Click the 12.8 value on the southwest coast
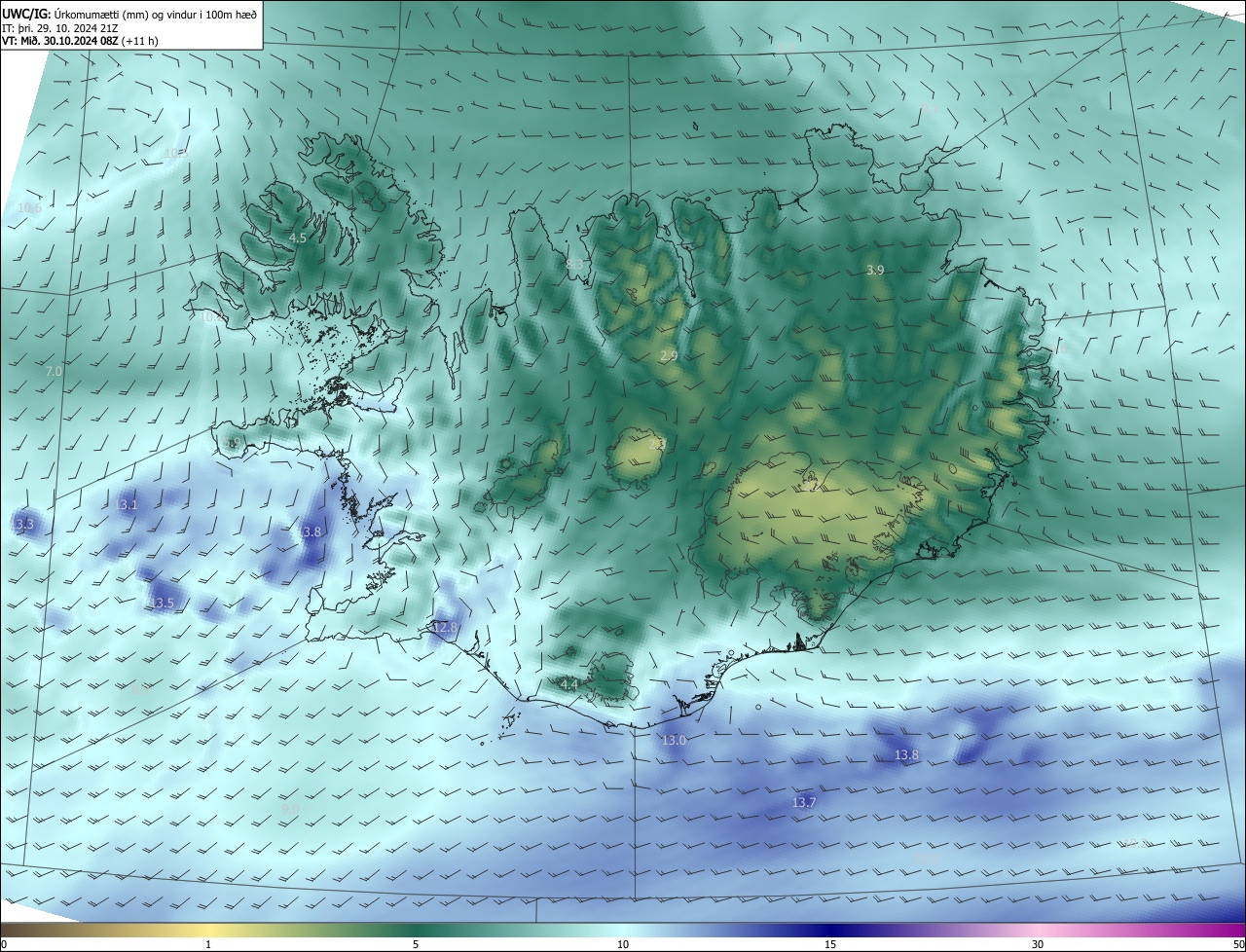The image size is (1246, 952). click(x=445, y=627)
